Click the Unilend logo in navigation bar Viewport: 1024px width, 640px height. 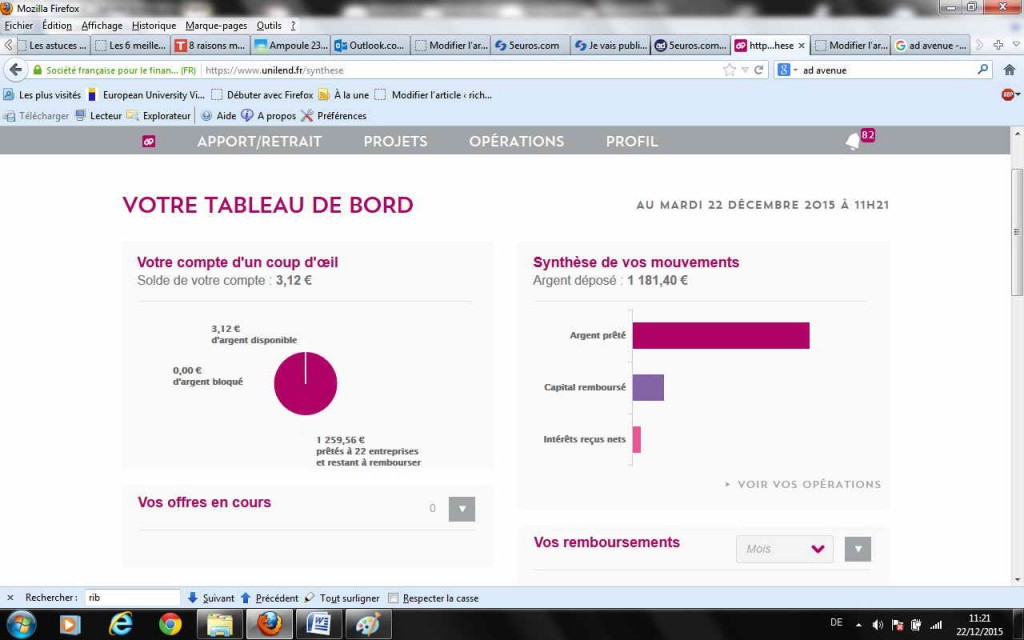(x=149, y=142)
